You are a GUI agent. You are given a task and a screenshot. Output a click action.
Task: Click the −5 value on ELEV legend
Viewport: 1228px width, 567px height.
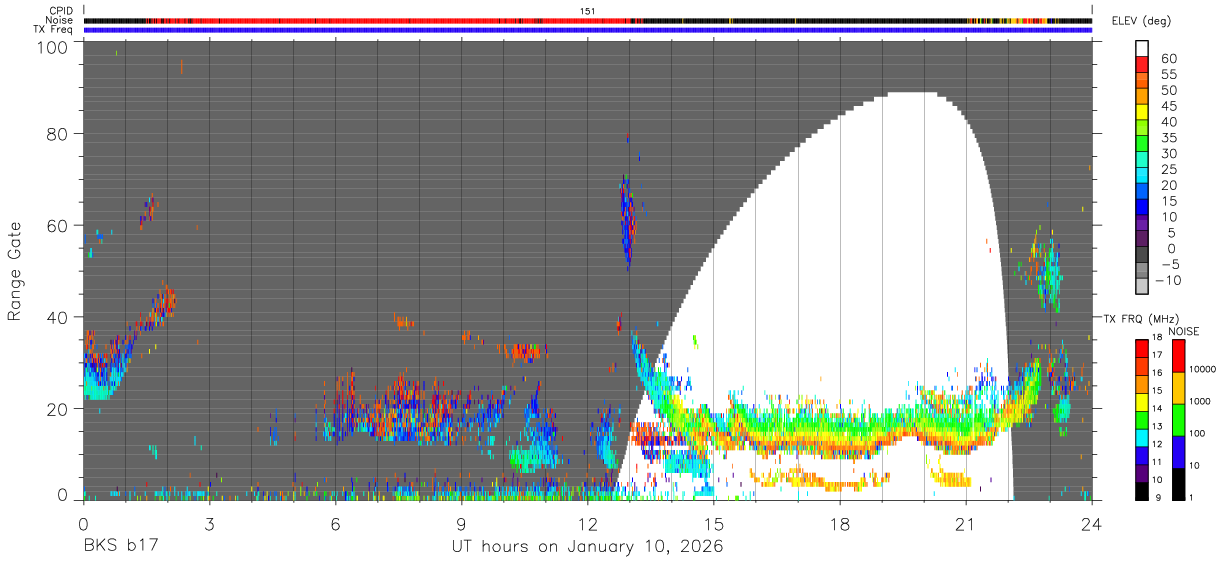(x=1169, y=264)
